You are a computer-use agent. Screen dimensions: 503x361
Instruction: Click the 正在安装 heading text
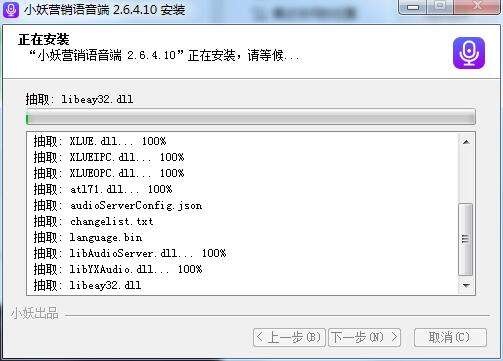coord(44,39)
